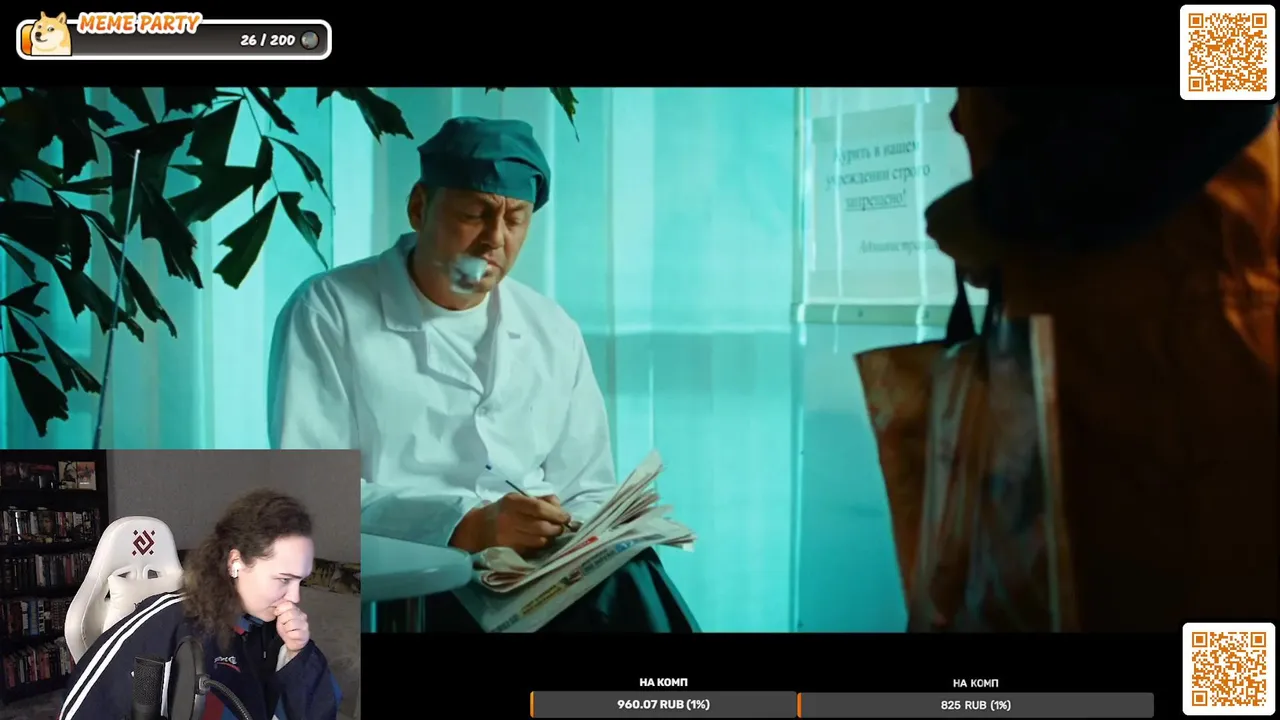Click the coin icon next to 26 / 200

point(310,40)
